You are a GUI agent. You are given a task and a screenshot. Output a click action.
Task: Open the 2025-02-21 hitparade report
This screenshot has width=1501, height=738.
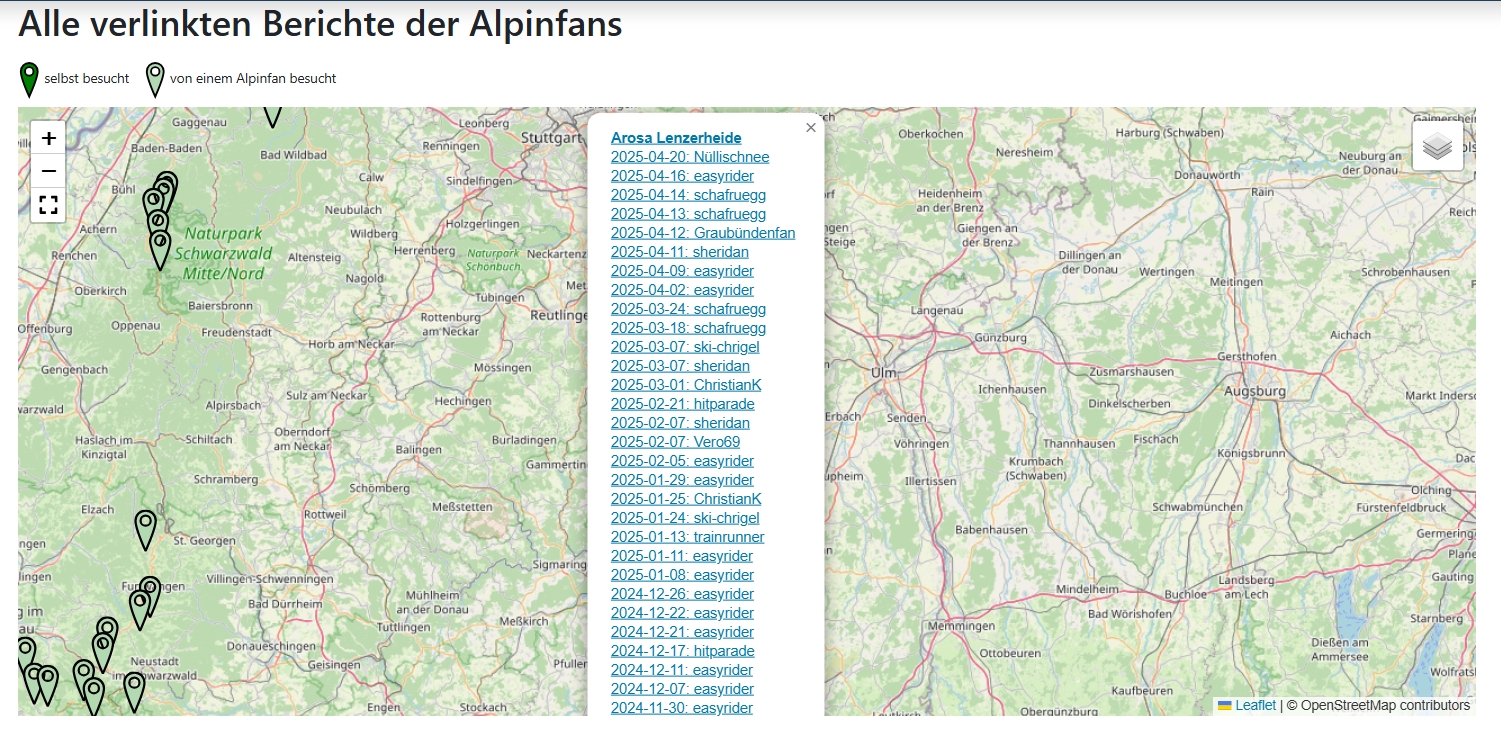tap(682, 404)
